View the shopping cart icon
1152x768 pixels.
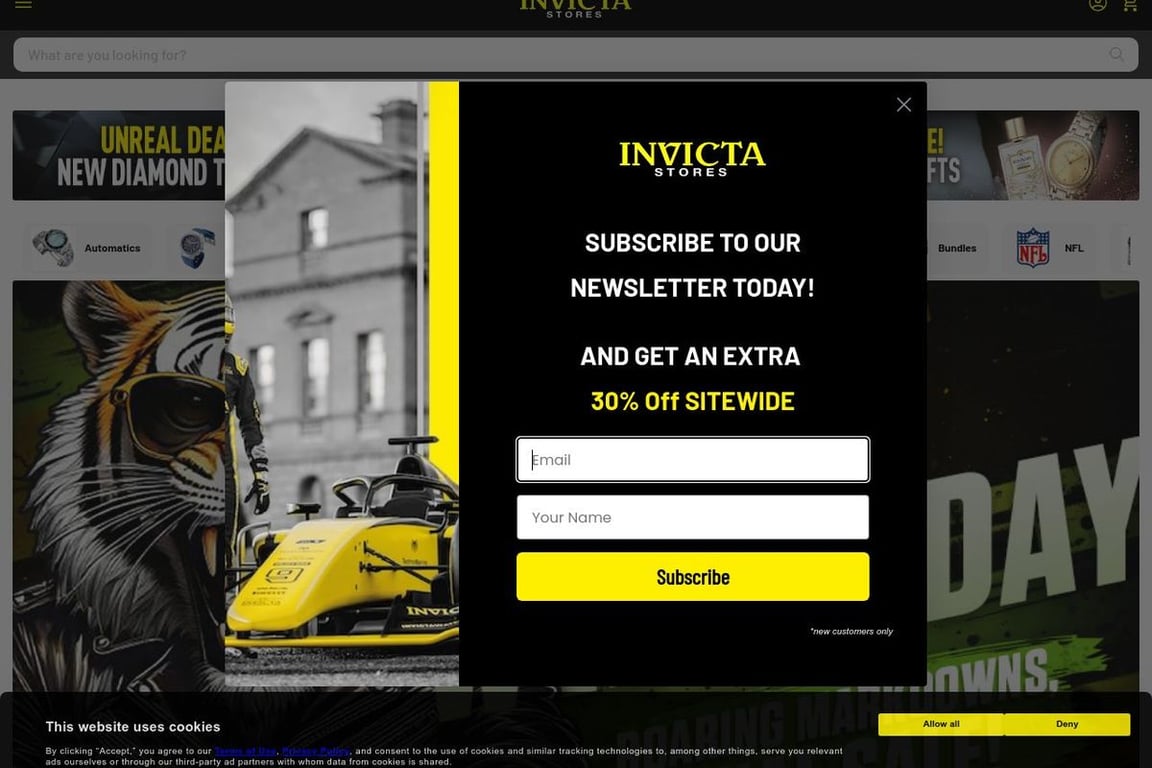(x=1130, y=5)
